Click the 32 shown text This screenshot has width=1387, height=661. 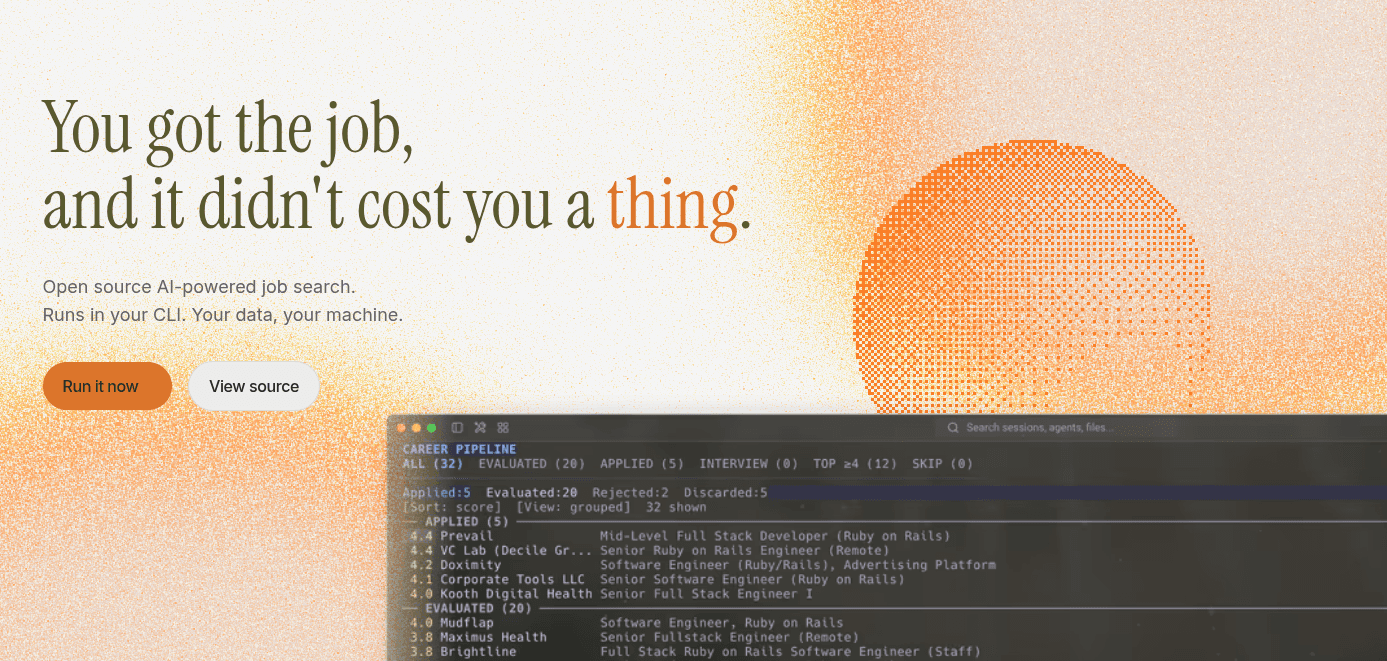[x=676, y=507]
